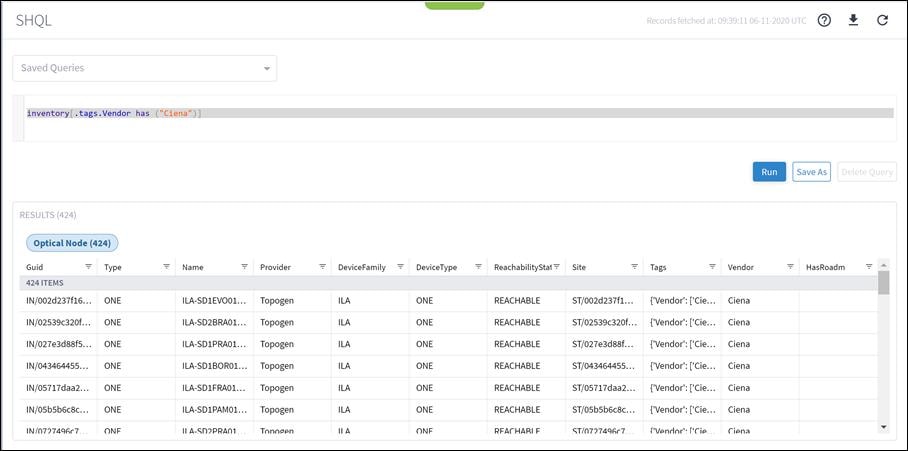Screen dimensions: 908x451
Task: Open DeviceFamily column filter icon
Action: pos(400,267)
